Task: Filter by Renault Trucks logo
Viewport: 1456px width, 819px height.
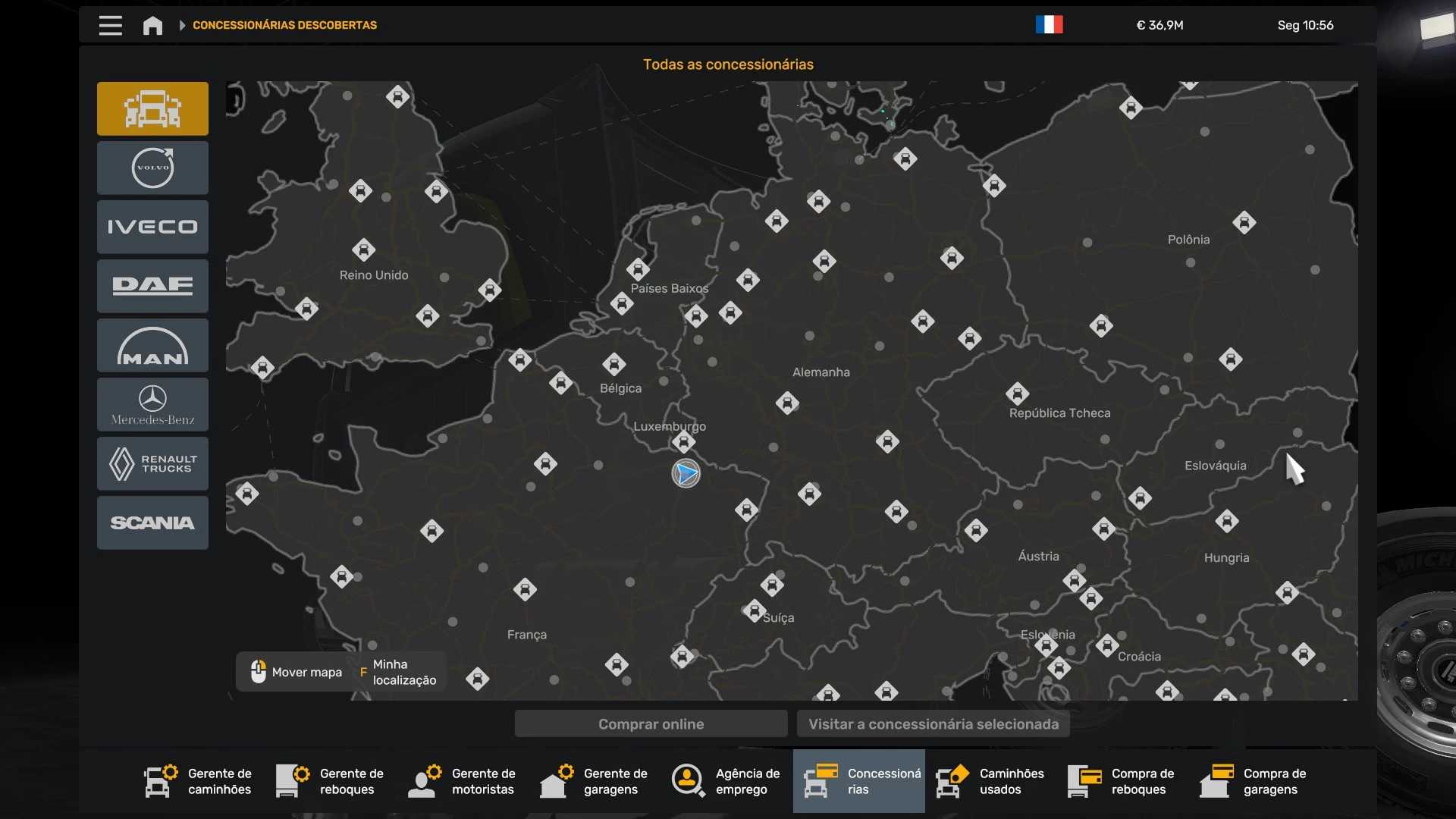Action: (x=152, y=463)
